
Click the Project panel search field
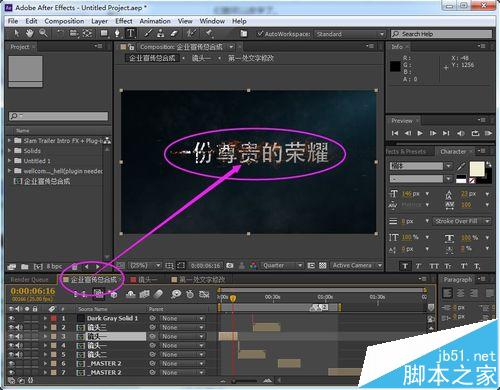[58, 116]
